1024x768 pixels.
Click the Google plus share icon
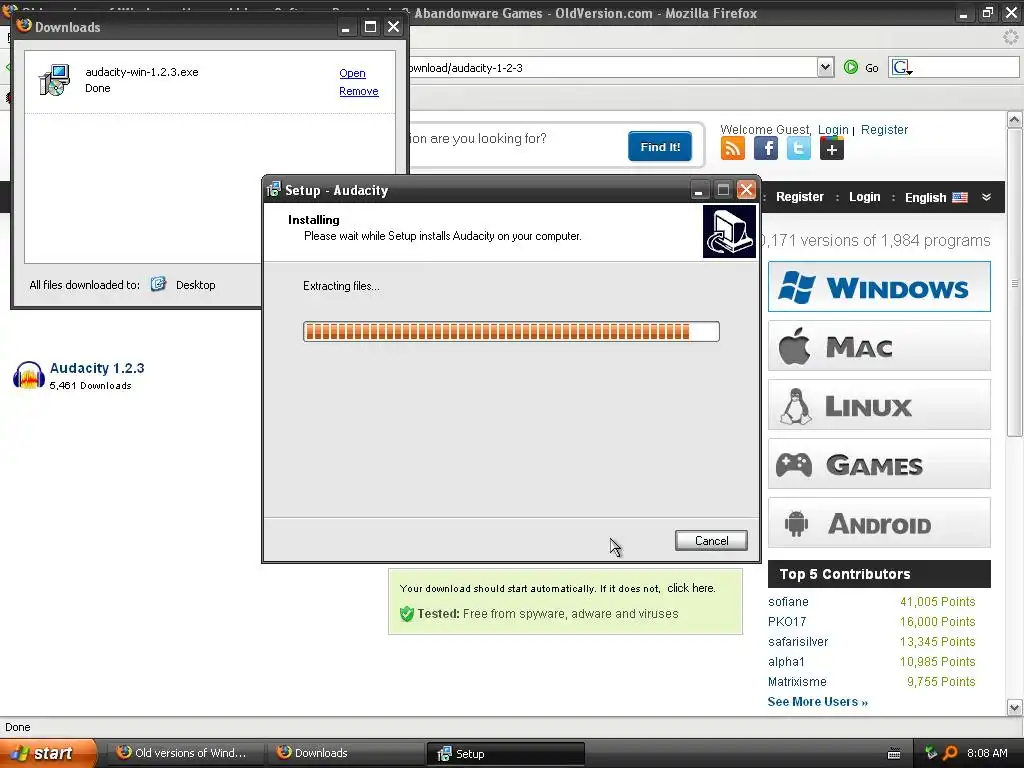[831, 149]
